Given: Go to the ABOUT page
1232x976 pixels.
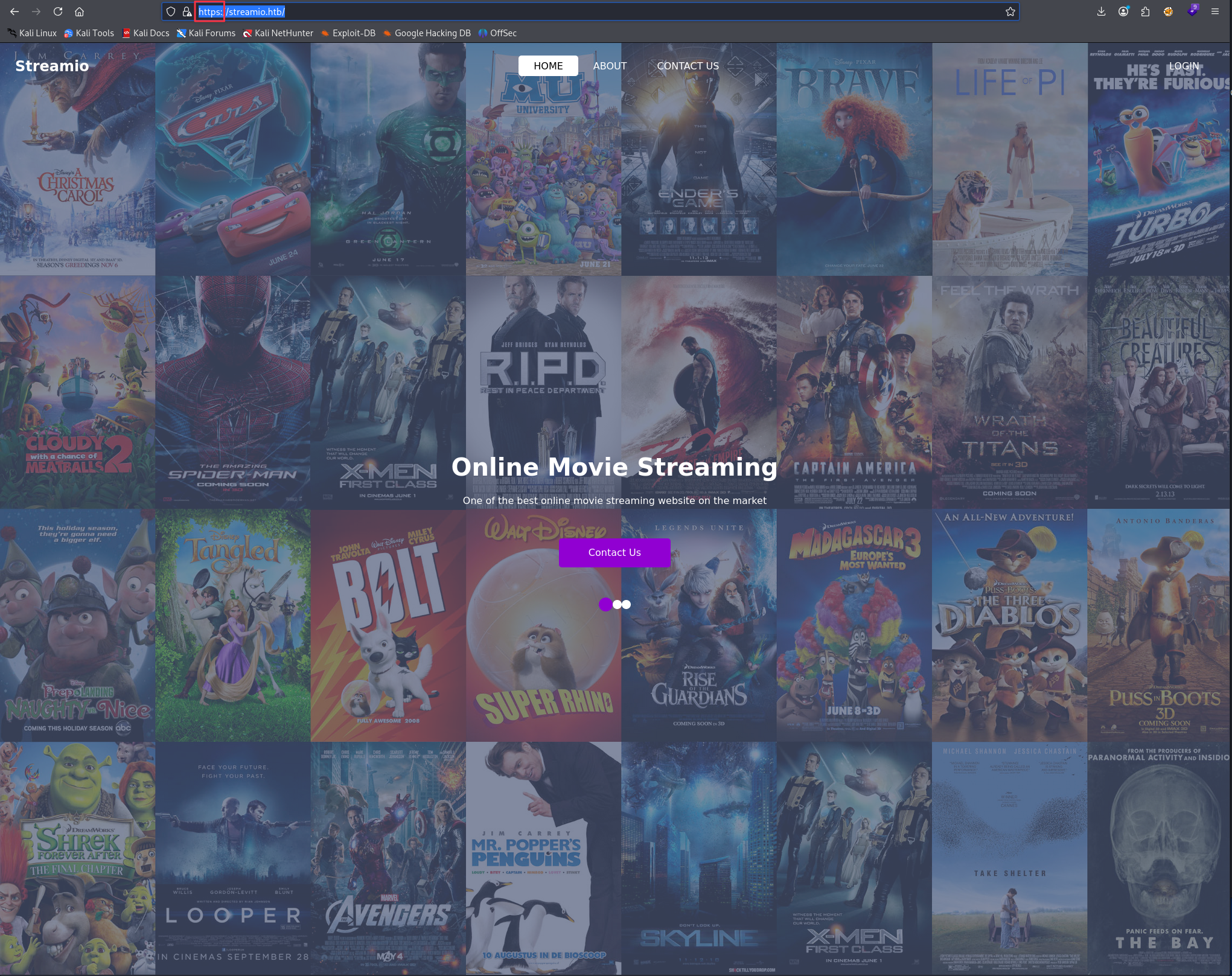Looking at the screenshot, I should tap(610, 66).
